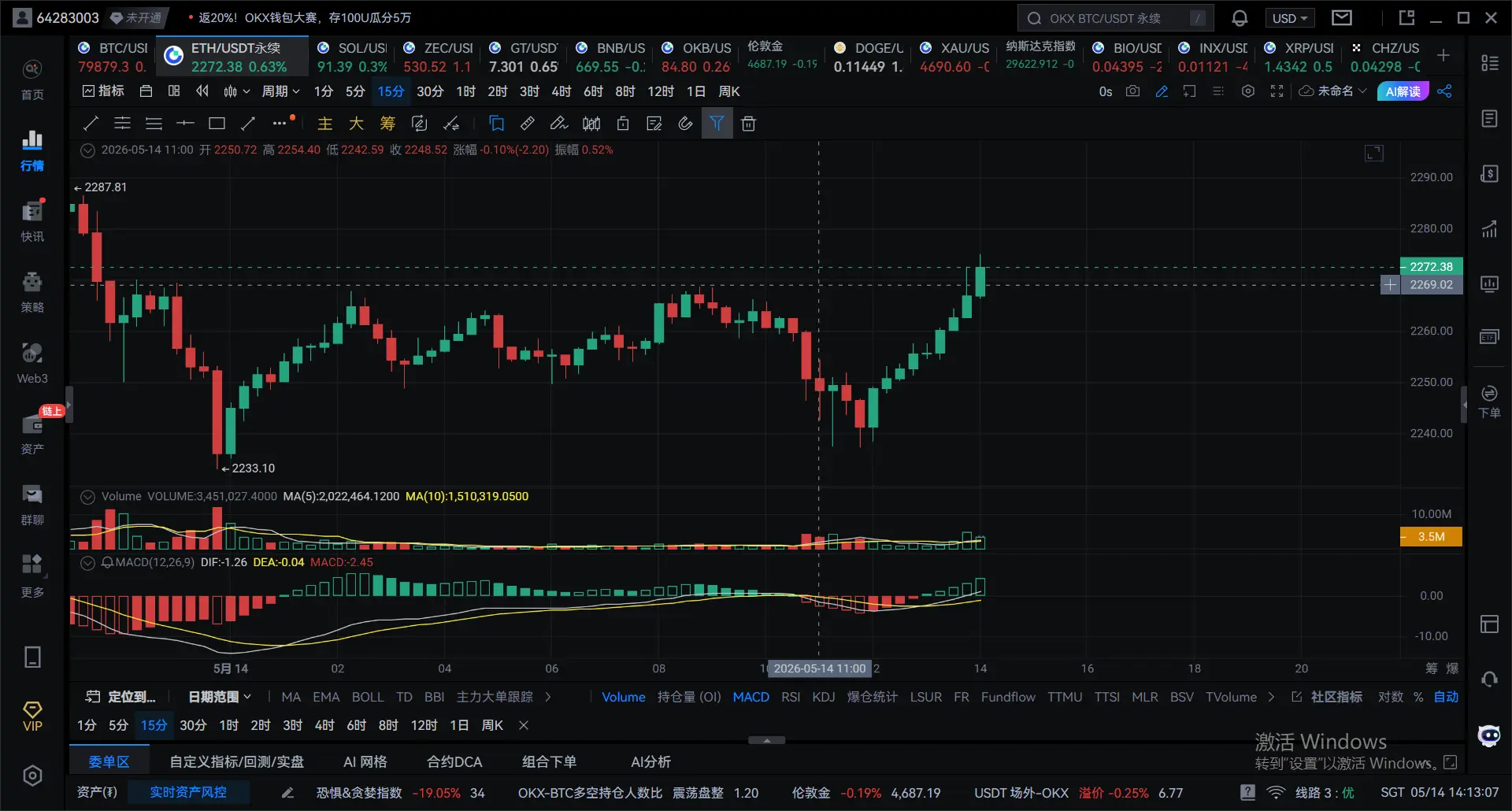The height and width of the screenshot is (811, 1512).
Task: Click the OKX BTC/USDT search field
Action: click(1115, 18)
